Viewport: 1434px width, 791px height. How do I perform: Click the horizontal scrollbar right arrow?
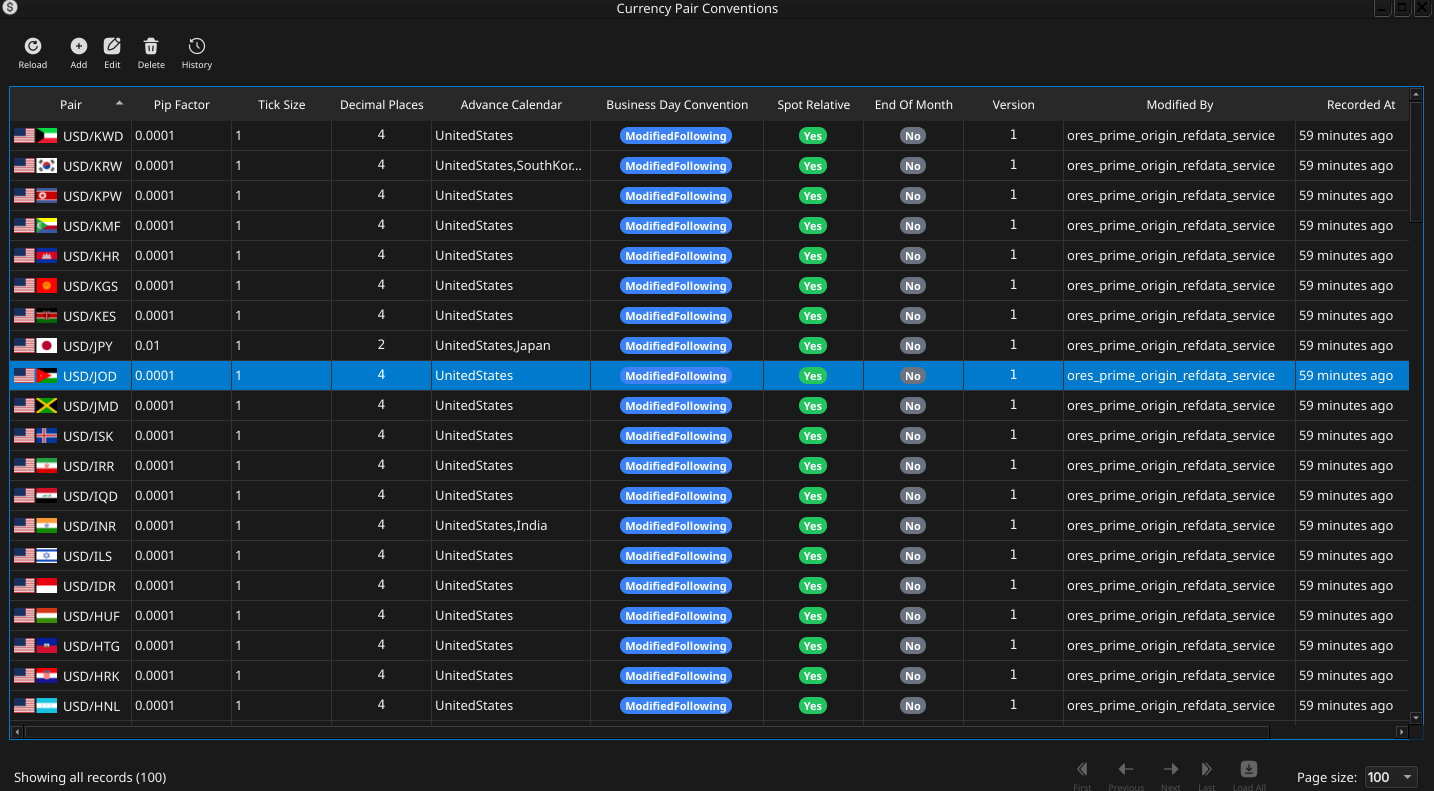(x=1402, y=732)
